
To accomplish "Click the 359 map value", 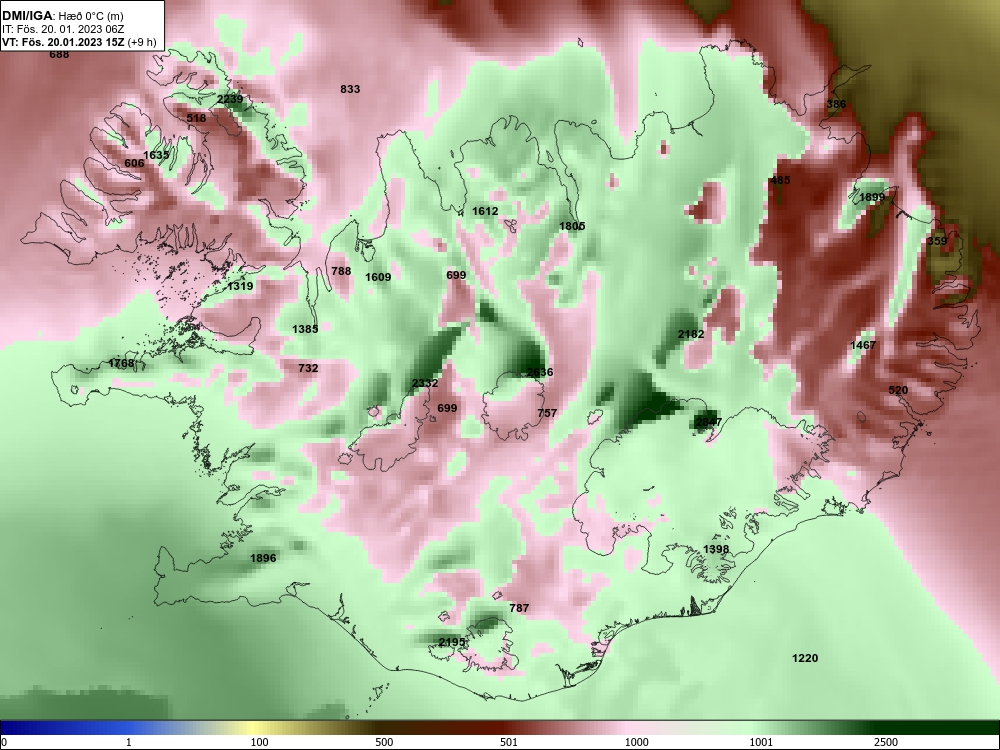I will pyautogui.click(x=937, y=241).
